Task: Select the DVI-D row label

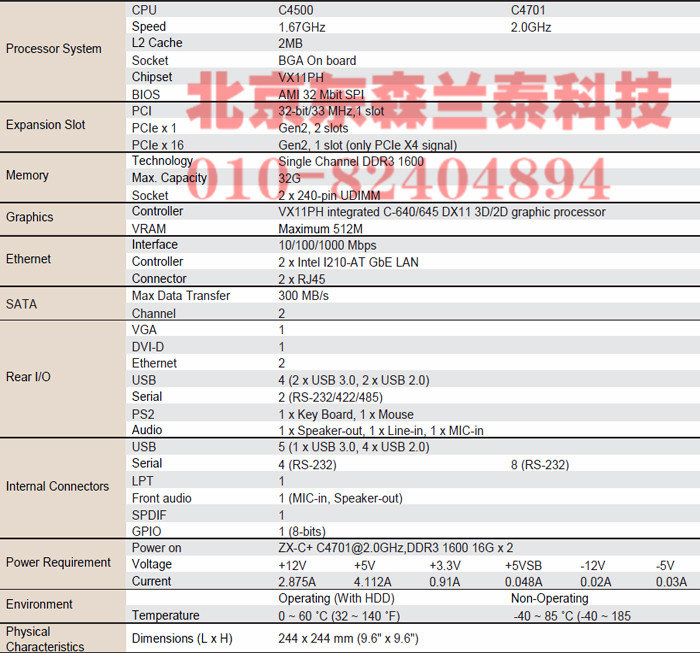Action: coord(147,347)
